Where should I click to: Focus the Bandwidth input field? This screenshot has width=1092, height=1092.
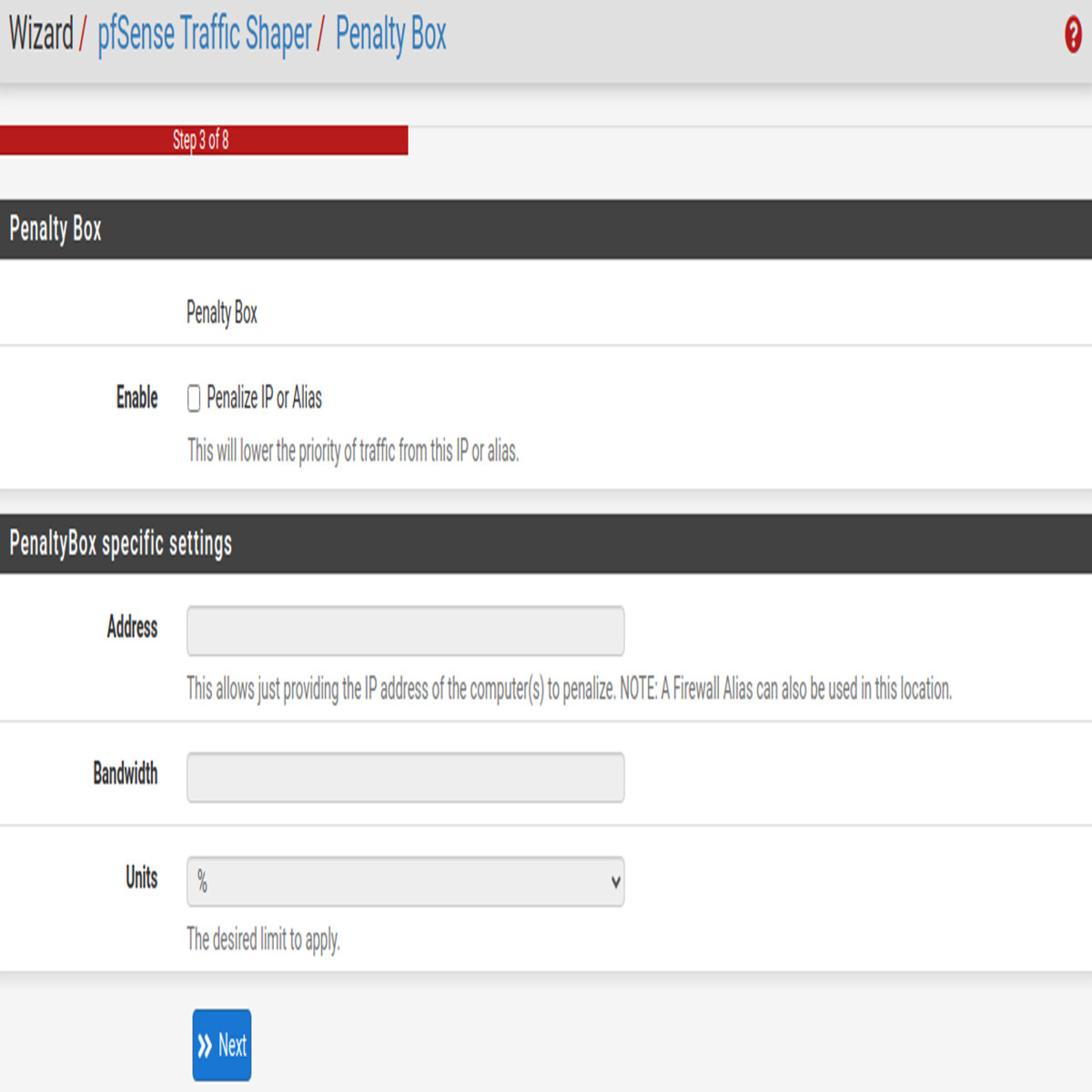pyautogui.click(x=406, y=777)
